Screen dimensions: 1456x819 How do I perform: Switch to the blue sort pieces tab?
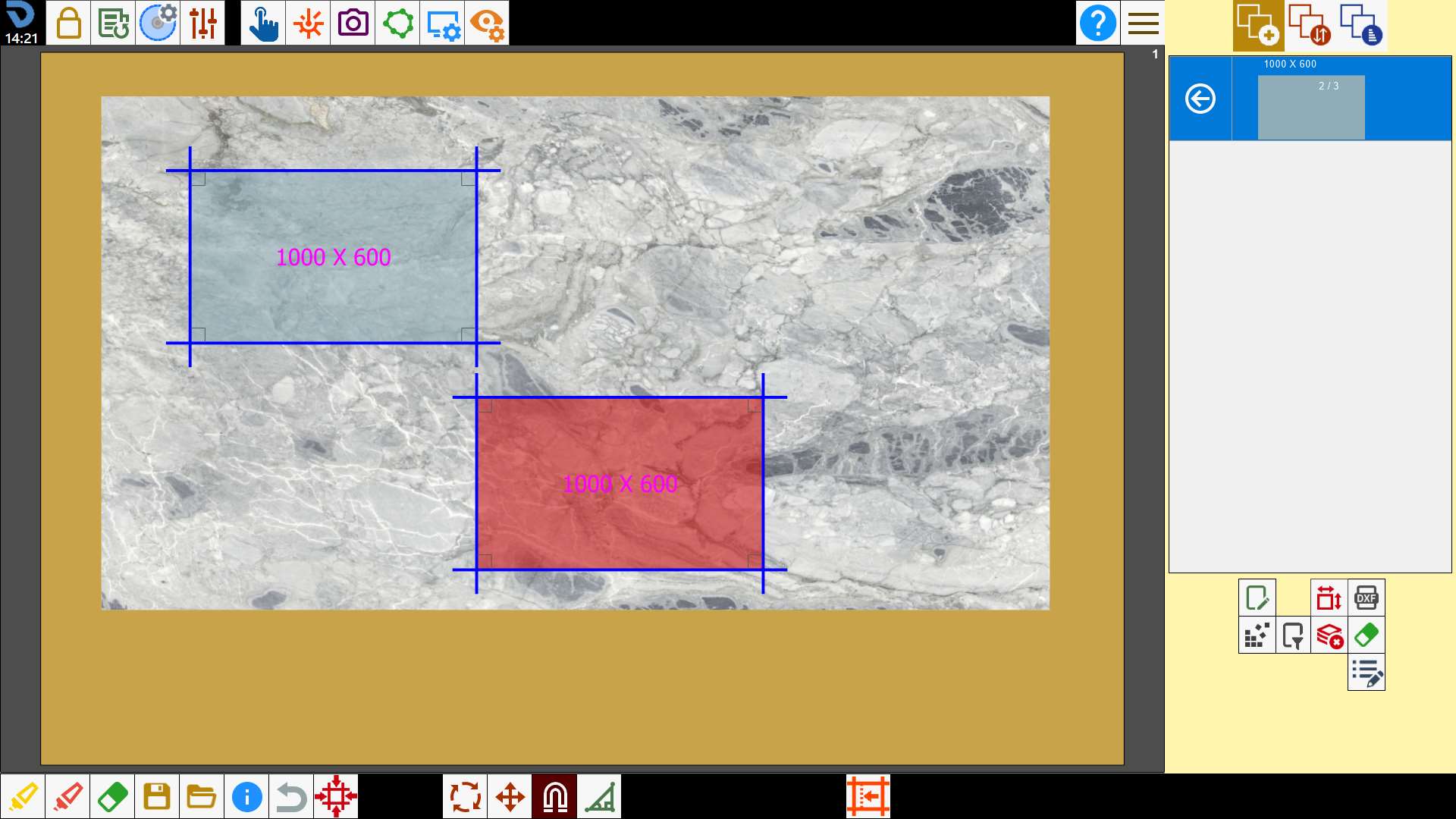[1361, 25]
